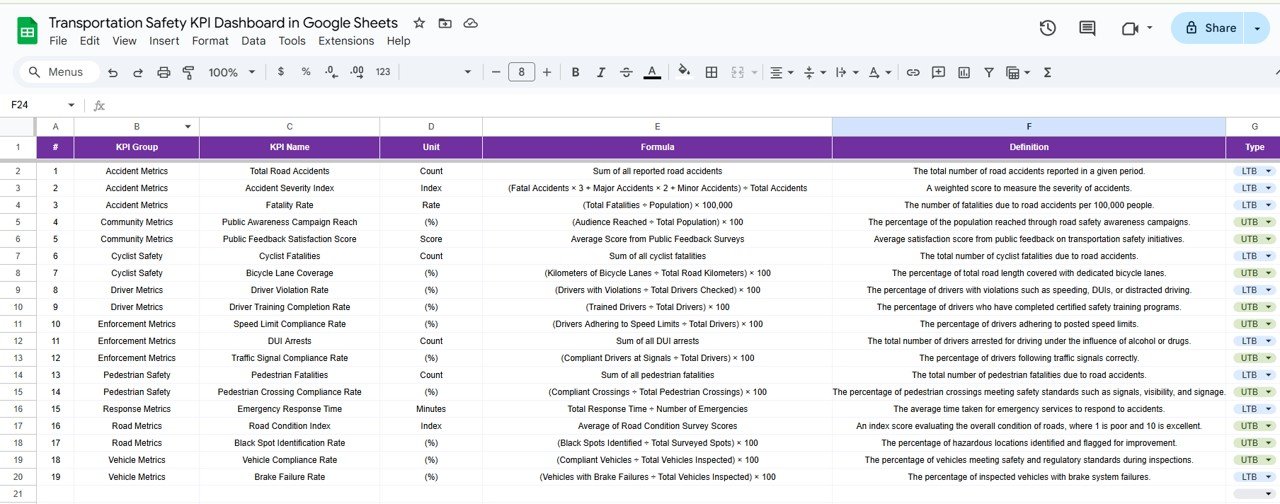Open the Edit menu

90,41
